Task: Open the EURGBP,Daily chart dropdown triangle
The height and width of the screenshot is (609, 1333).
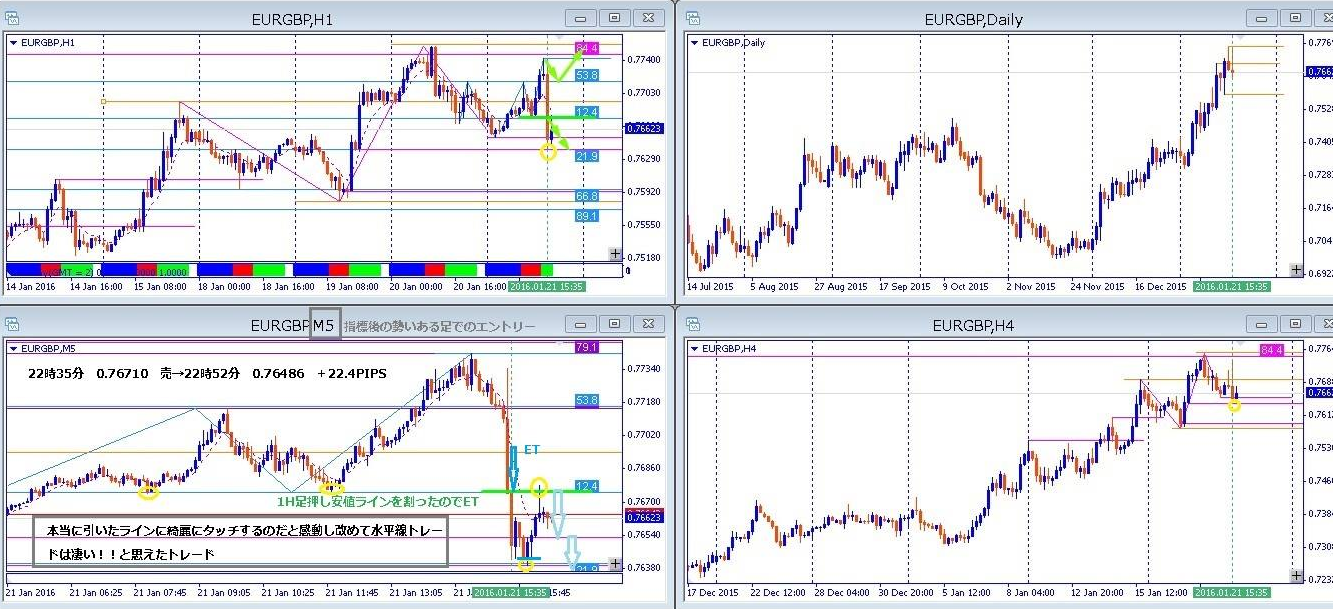Action: (x=695, y=43)
